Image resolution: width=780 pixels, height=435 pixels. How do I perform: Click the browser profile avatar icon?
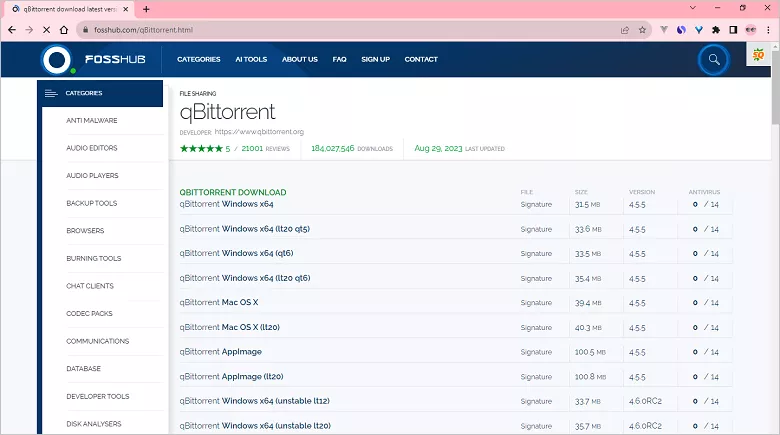[x=751, y=30]
